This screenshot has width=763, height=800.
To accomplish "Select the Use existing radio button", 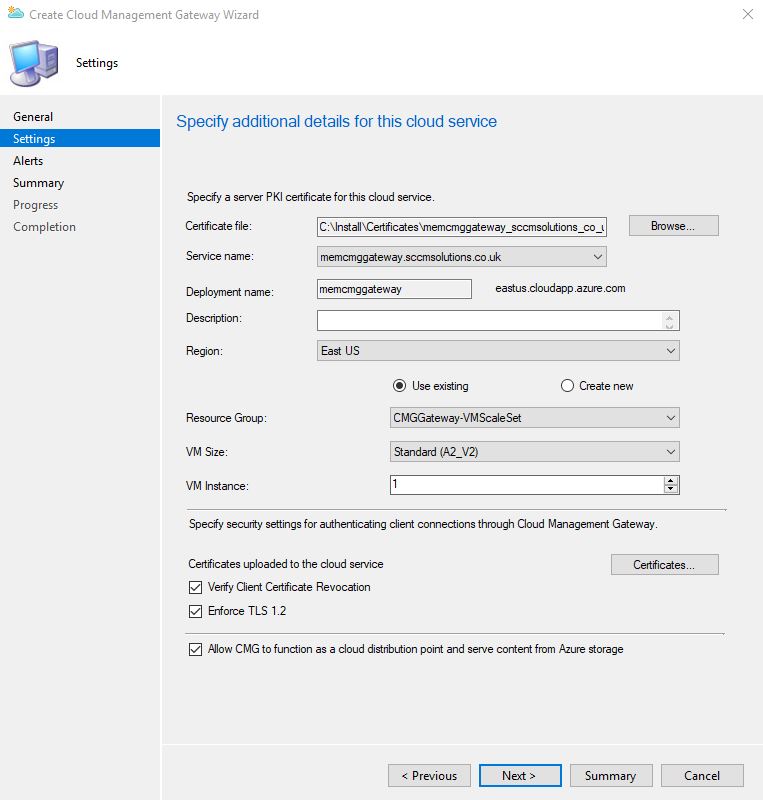I will [x=400, y=386].
